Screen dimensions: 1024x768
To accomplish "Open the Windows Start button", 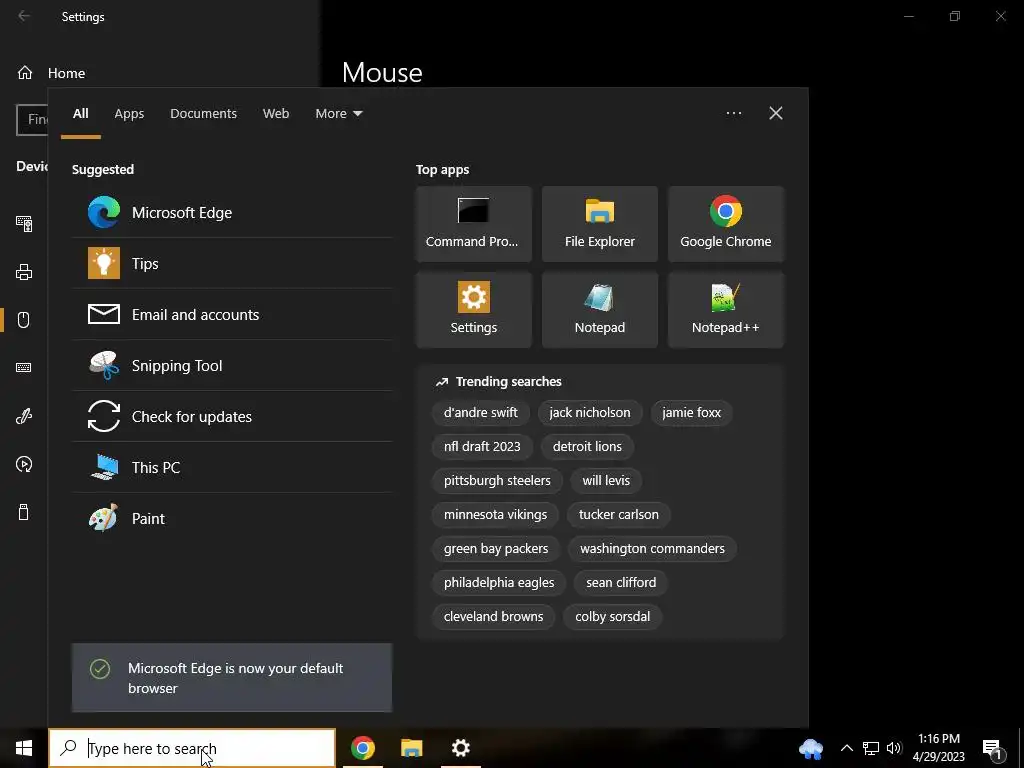I will 24,748.
